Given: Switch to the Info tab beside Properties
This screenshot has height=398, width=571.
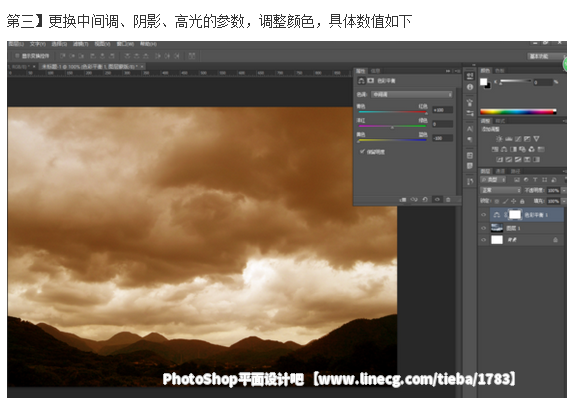Looking at the screenshot, I should [x=375, y=71].
